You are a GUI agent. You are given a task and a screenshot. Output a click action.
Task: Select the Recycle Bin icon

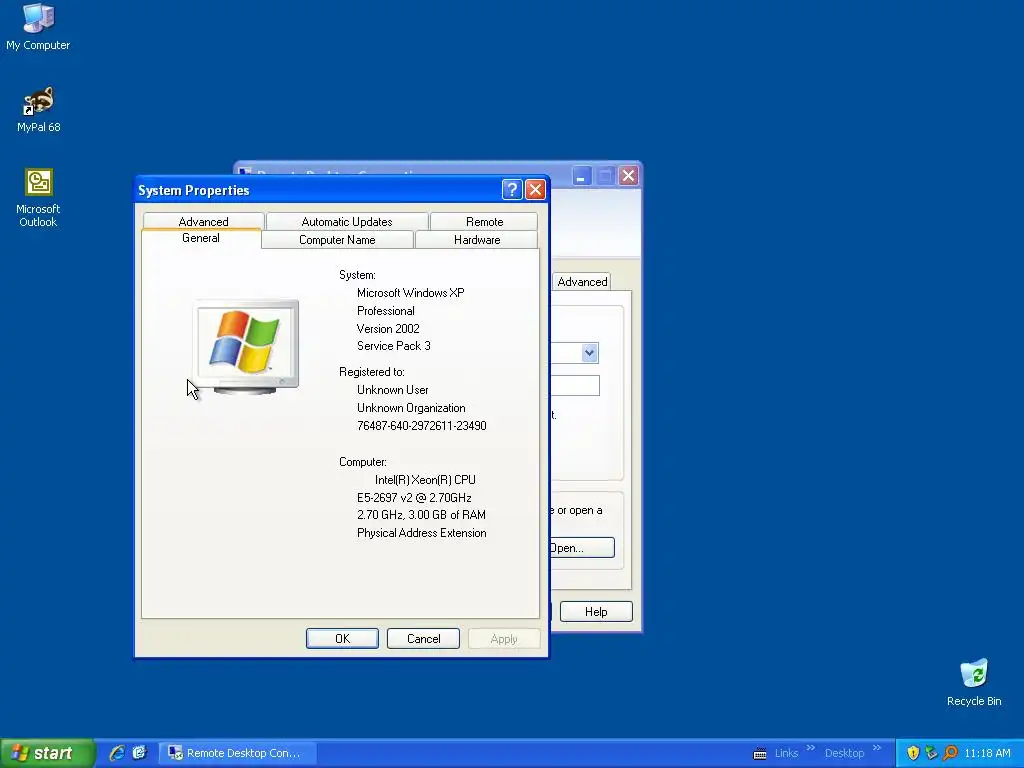coord(974,682)
